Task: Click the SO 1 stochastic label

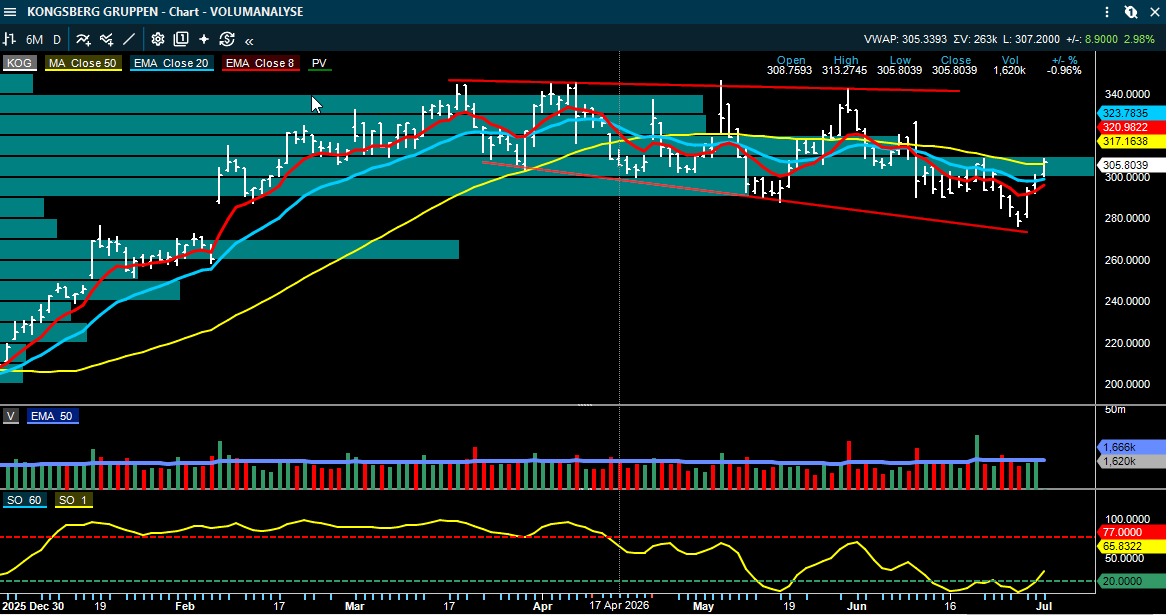Action: coord(73,500)
